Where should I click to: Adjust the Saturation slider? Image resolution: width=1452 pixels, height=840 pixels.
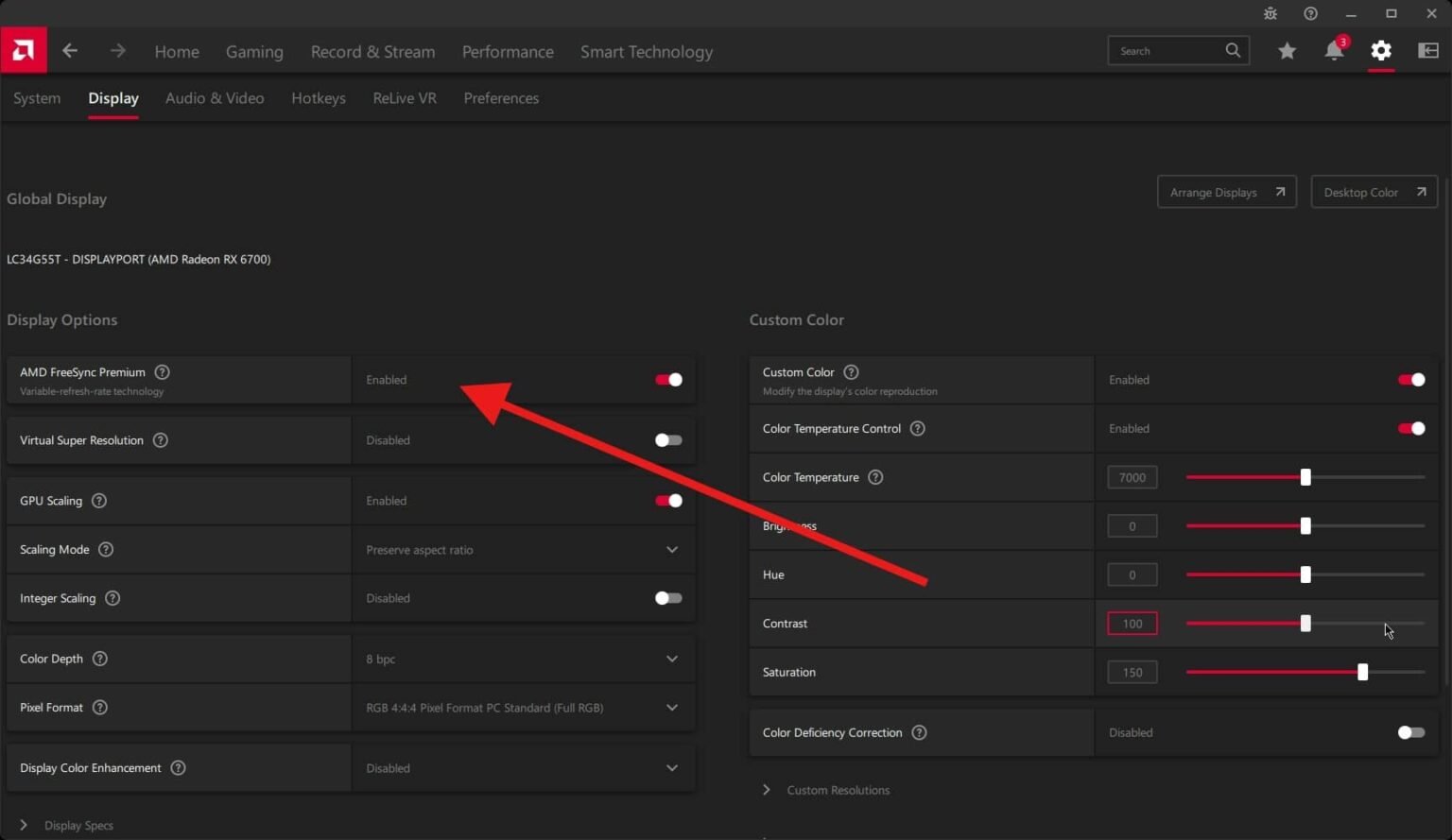tap(1362, 672)
